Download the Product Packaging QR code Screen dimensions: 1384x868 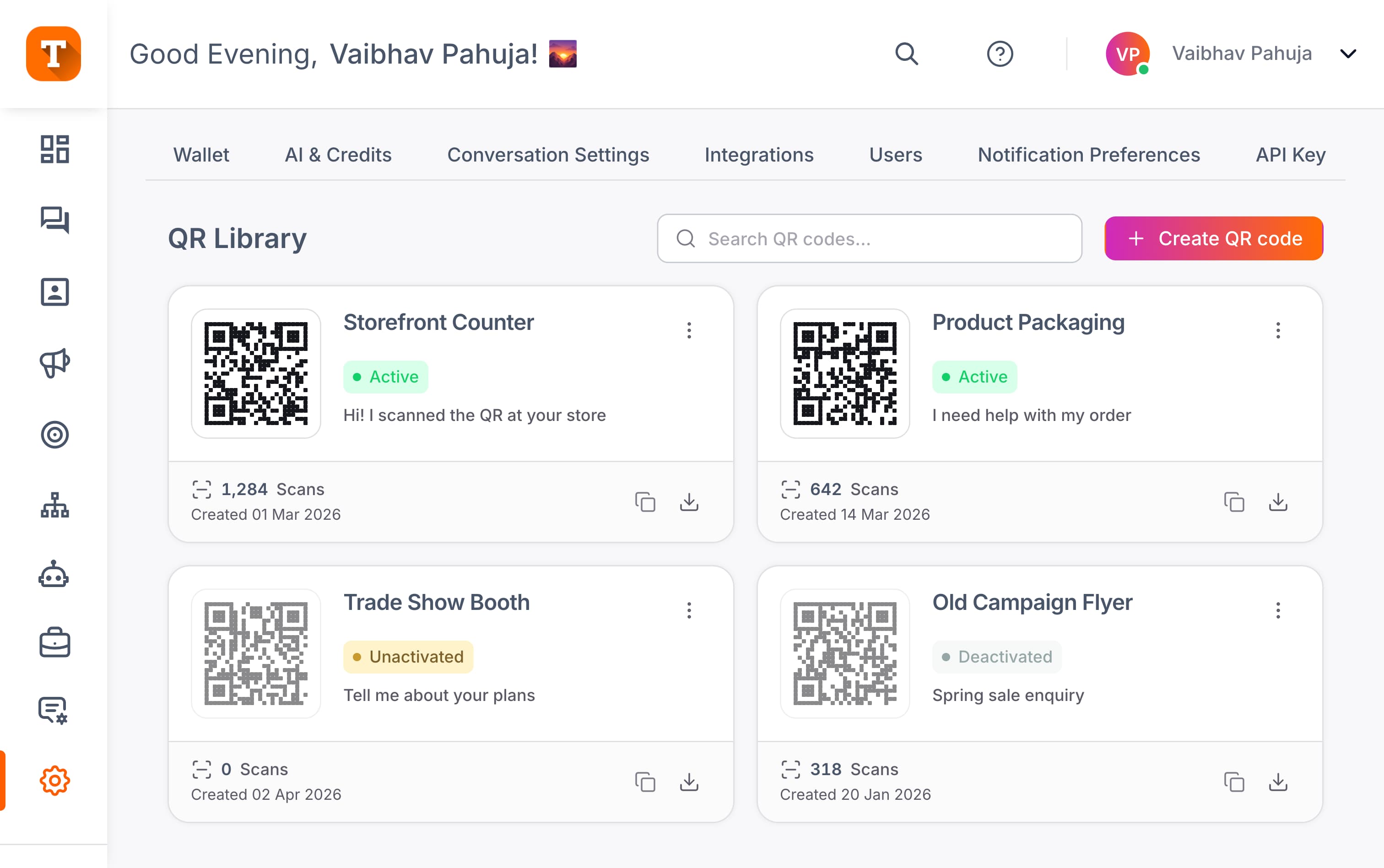pyautogui.click(x=1278, y=502)
